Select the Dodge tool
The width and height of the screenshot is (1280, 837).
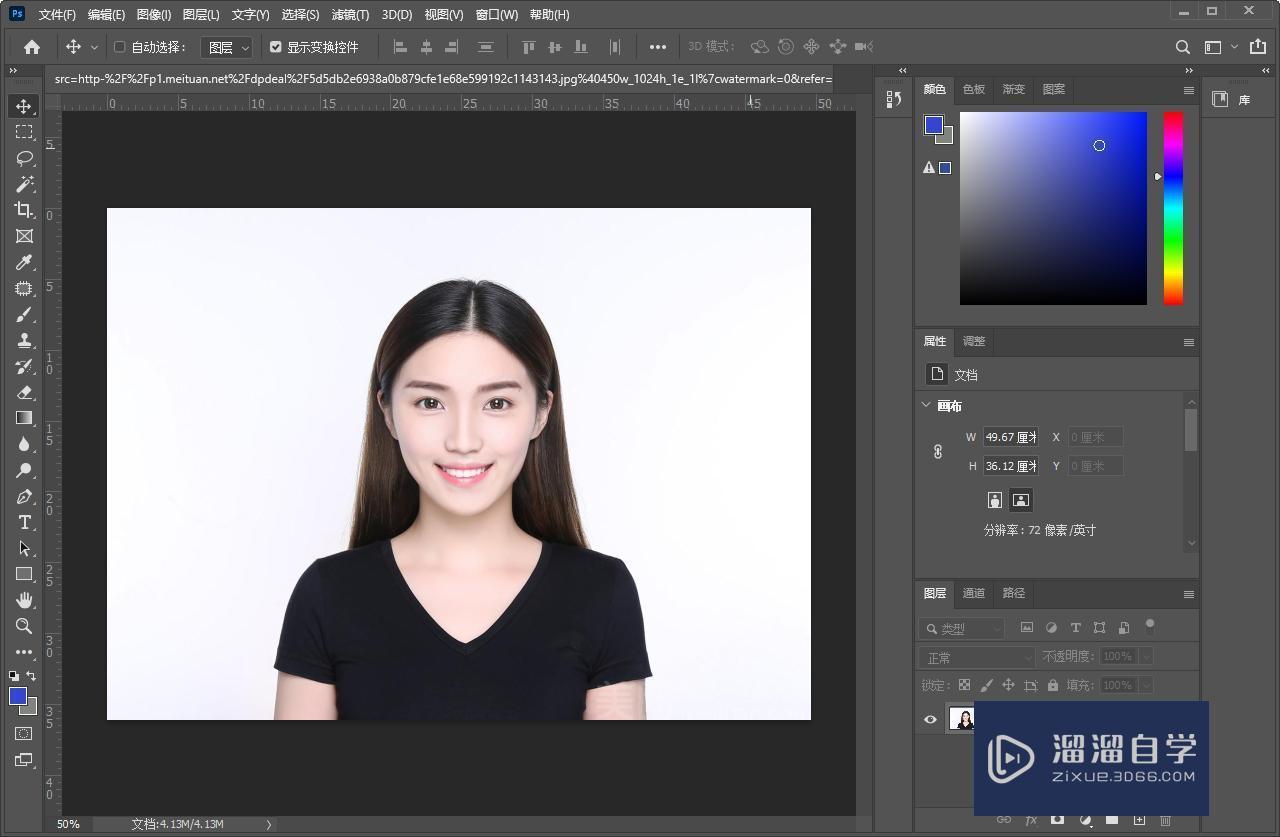[x=24, y=470]
